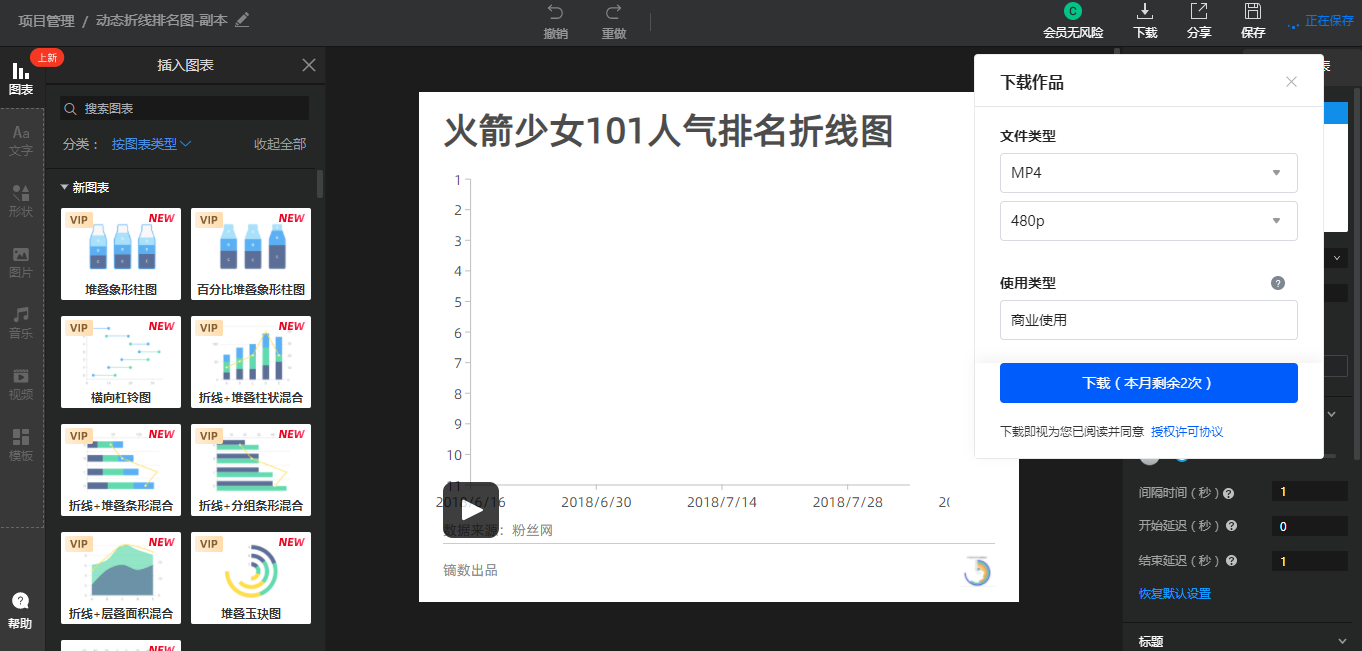
Task: Click the 下载（本月剩余2次）button
Action: pyautogui.click(x=1149, y=383)
